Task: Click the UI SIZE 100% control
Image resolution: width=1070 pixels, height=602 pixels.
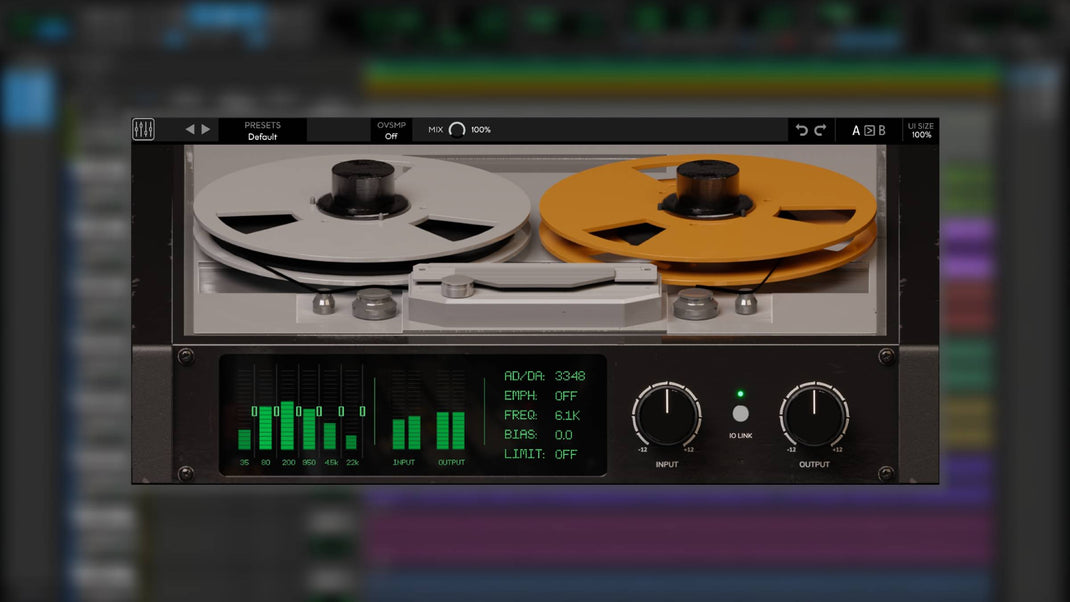Action: coord(920,129)
